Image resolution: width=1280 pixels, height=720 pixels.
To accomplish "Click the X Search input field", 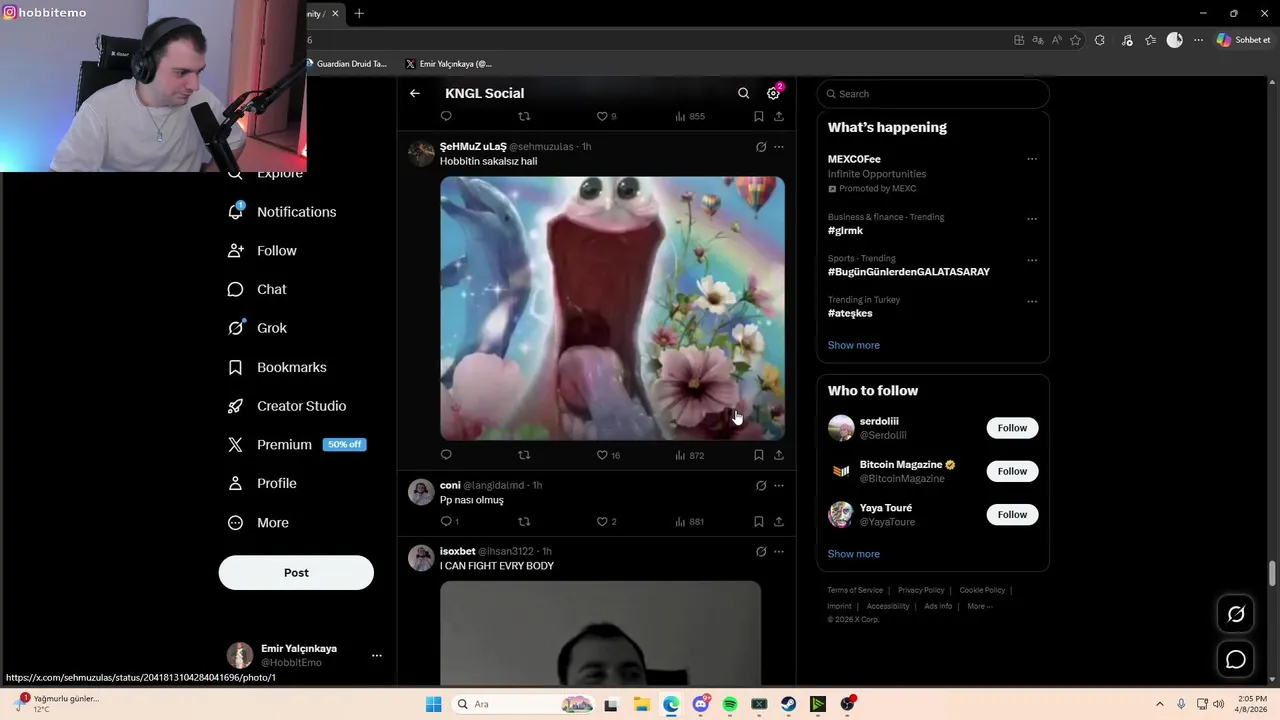I will 933,94.
